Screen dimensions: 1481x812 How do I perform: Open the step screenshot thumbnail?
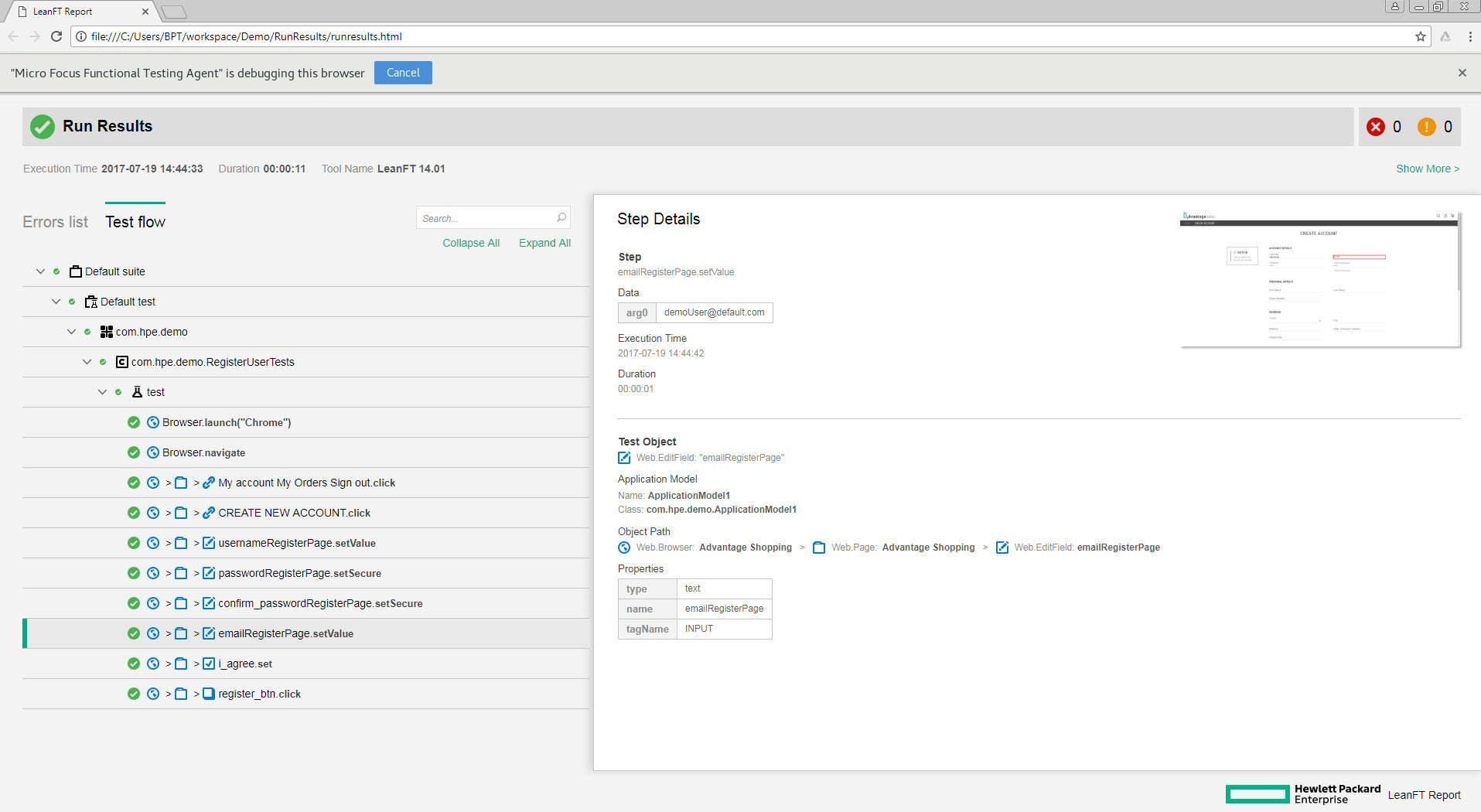[1319, 280]
